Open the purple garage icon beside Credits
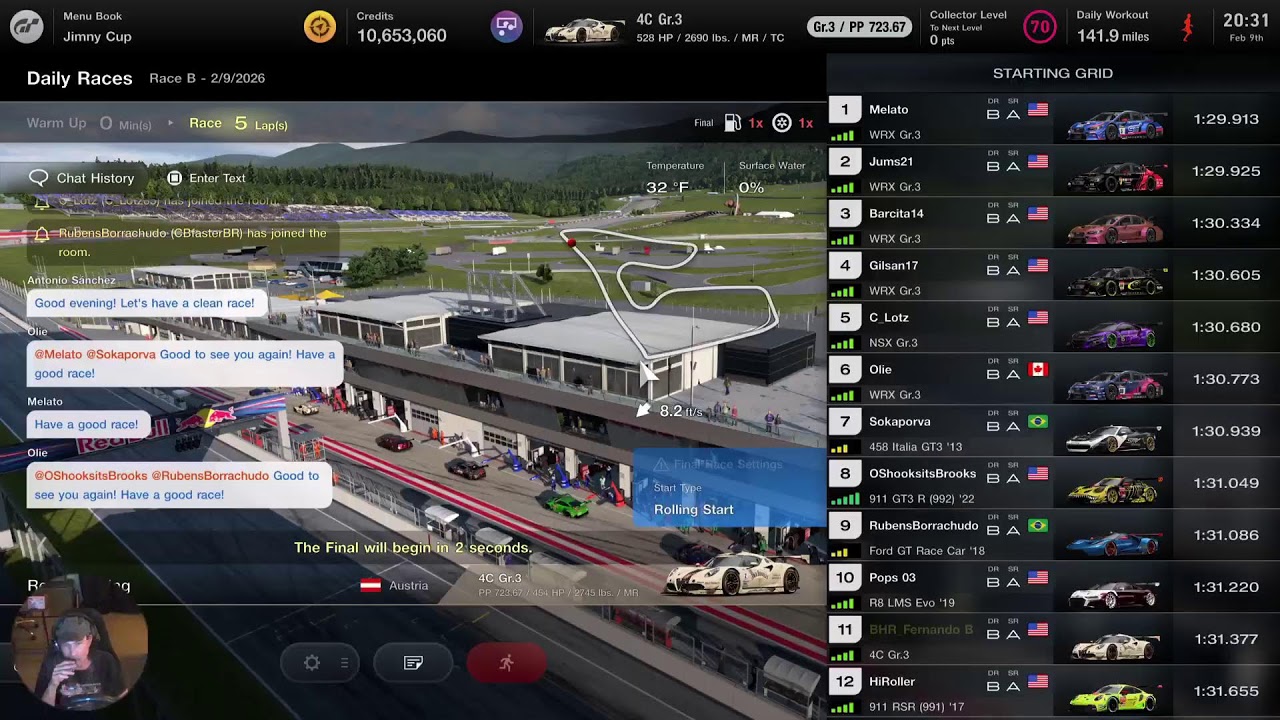Viewport: 1280px width, 720px height. (507, 27)
